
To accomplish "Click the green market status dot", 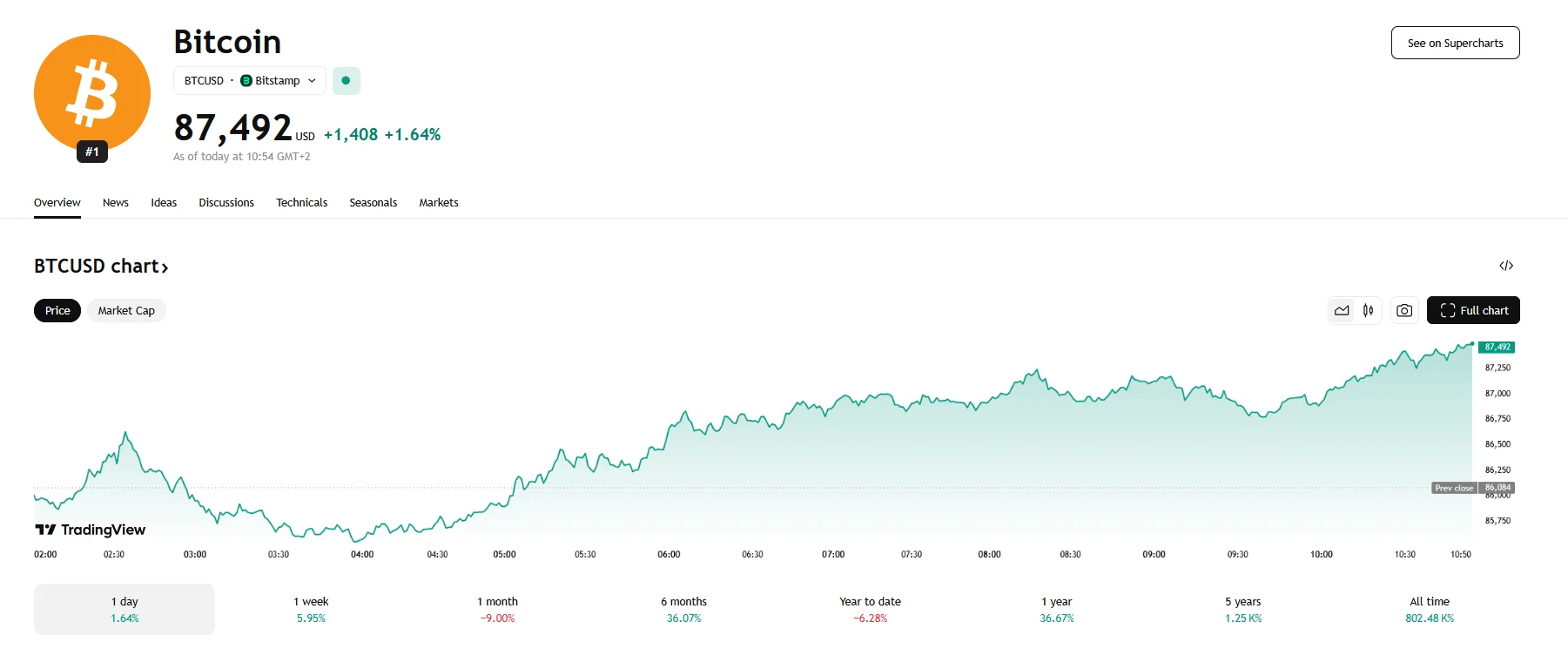I will click(346, 81).
